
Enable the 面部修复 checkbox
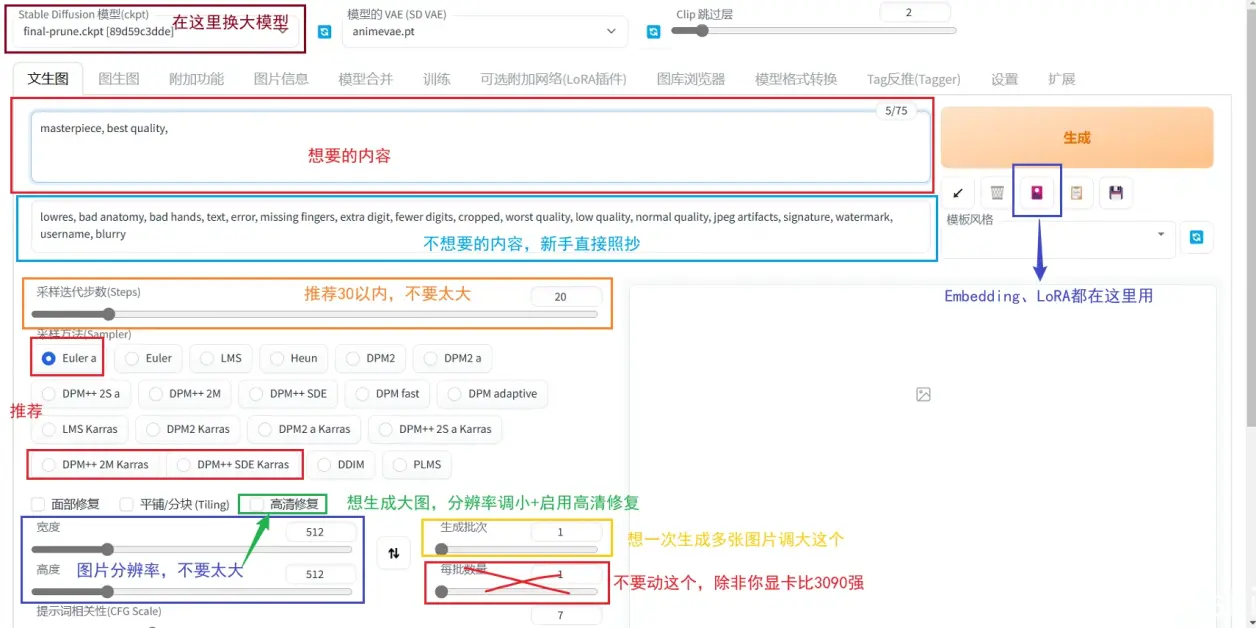click(38, 504)
